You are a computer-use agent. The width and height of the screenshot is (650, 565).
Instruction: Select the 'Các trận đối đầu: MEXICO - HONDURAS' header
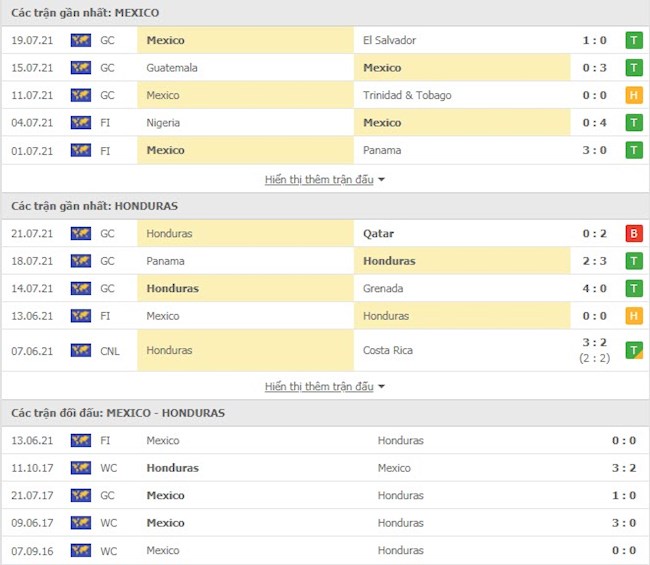118,412
